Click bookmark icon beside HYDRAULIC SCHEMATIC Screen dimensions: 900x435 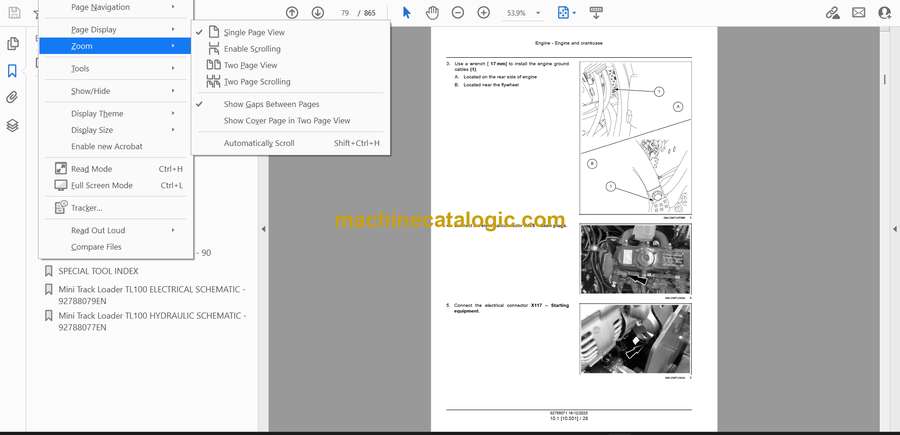(49, 316)
